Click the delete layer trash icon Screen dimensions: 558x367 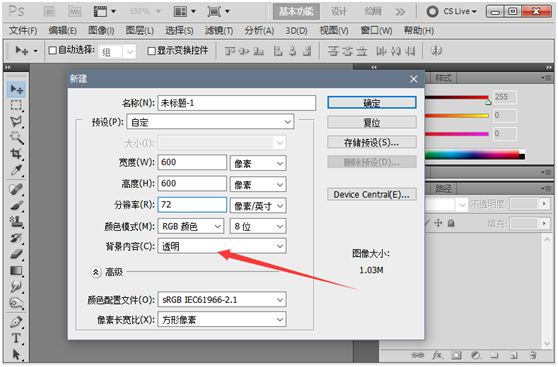(x=532, y=355)
